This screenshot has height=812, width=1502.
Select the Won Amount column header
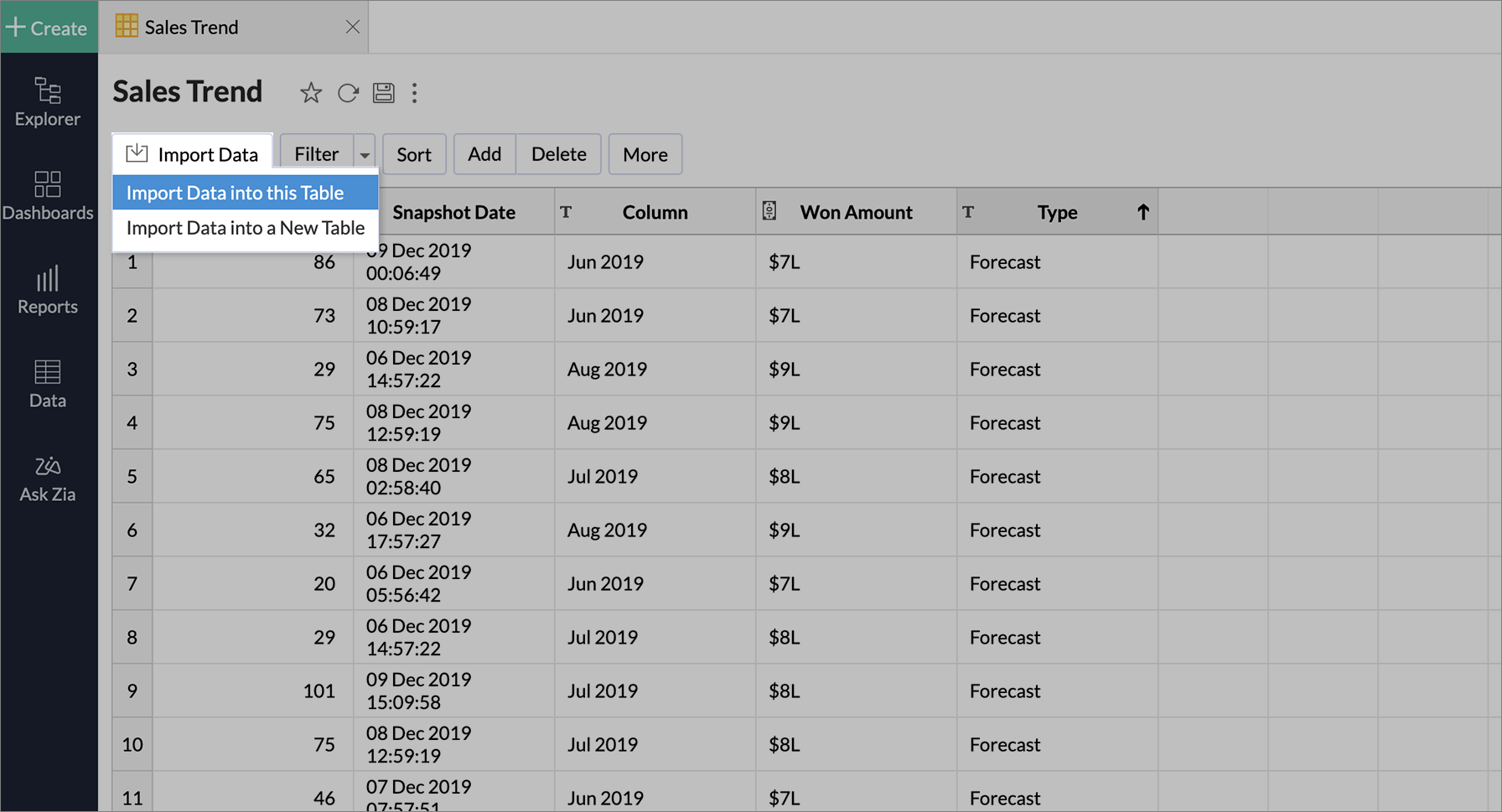[x=856, y=212]
